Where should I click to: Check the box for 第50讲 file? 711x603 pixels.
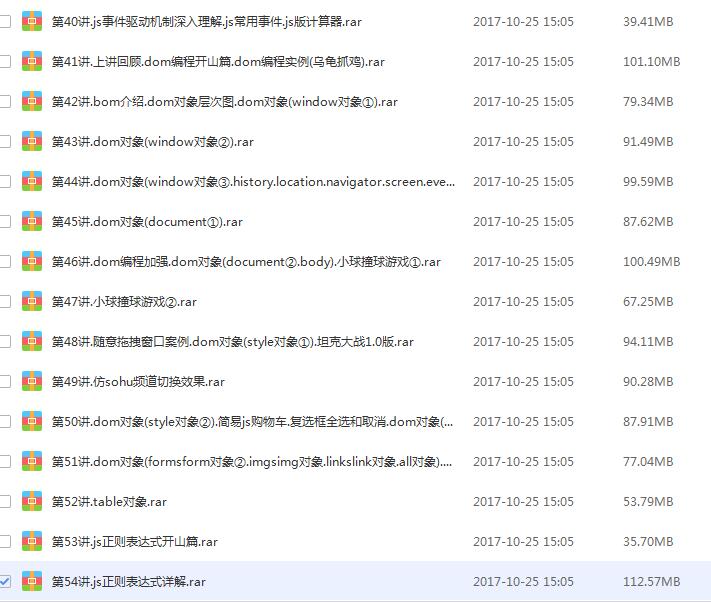[5, 421]
